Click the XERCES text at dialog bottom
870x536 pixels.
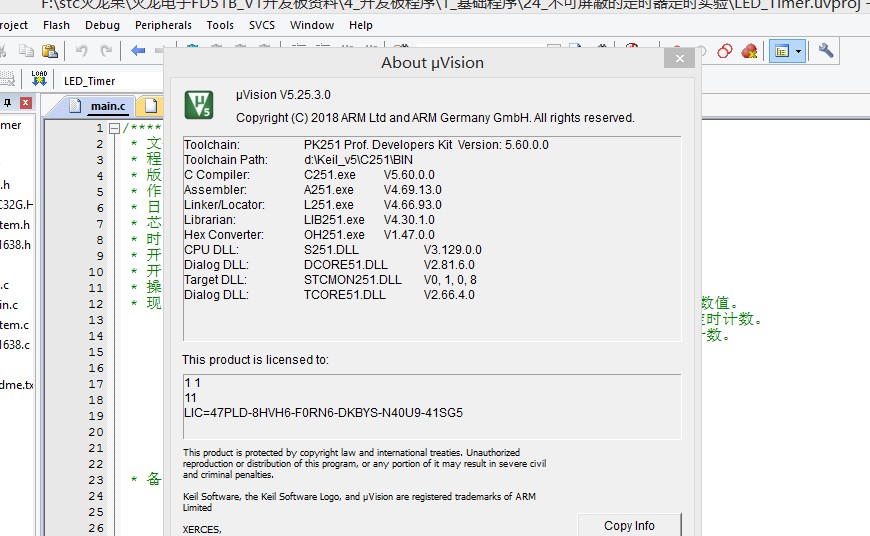point(202,529)
